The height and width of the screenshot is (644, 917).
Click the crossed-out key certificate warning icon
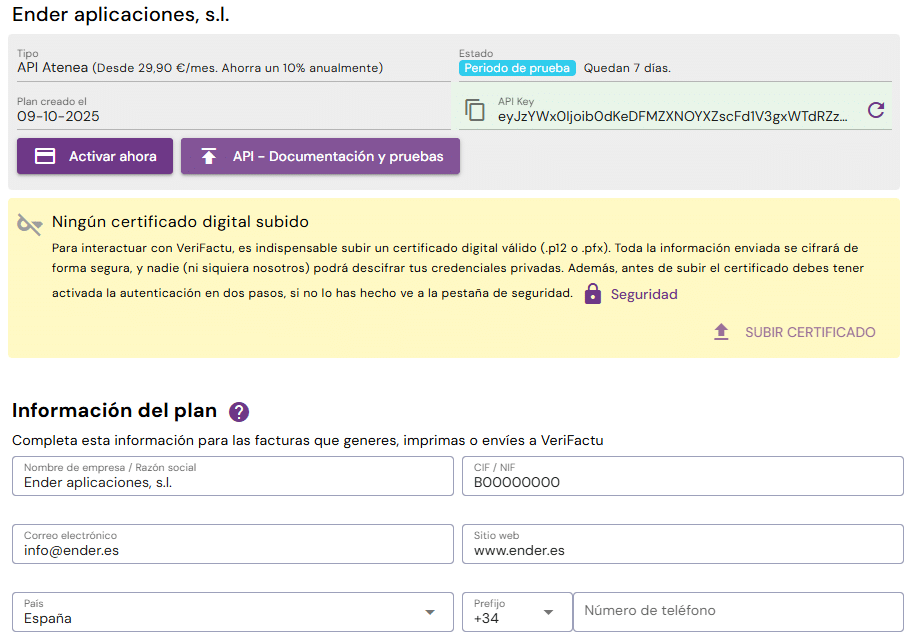pyautogui.click(x=29, y=224)
